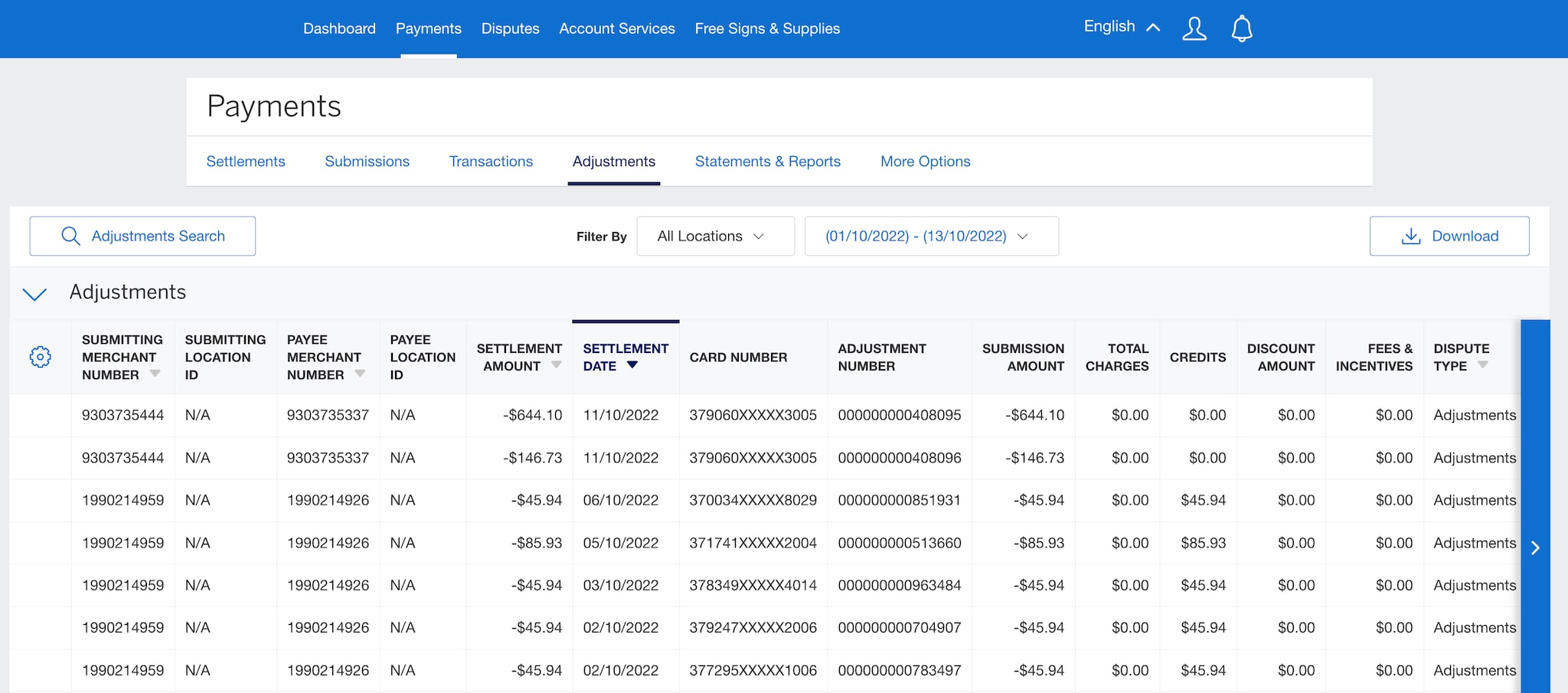Select the first adjustment row for 9303735444
The width and height of the screenshot is (1568, 693).
[122, 415]
